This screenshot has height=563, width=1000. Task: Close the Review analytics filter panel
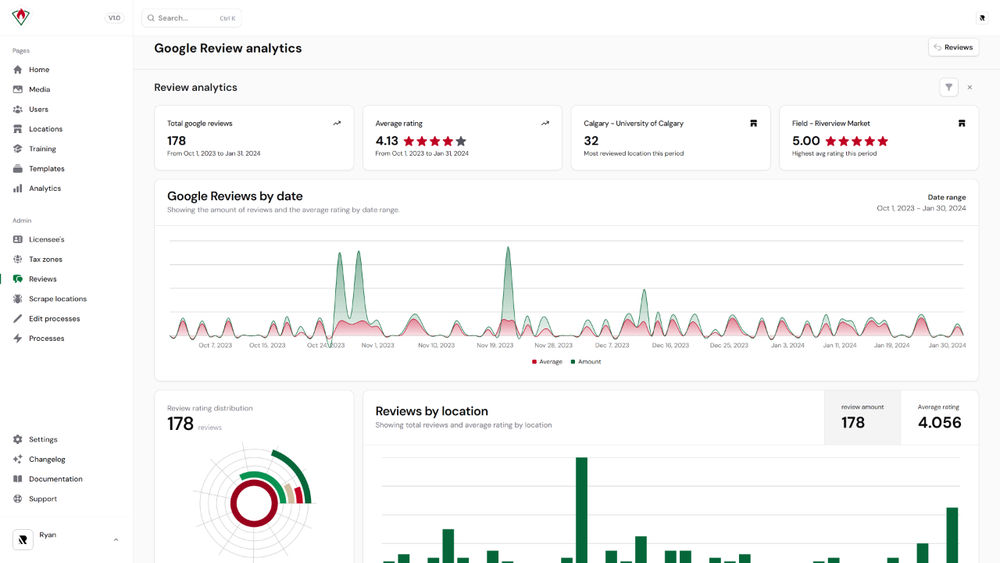tap(969, 87)
